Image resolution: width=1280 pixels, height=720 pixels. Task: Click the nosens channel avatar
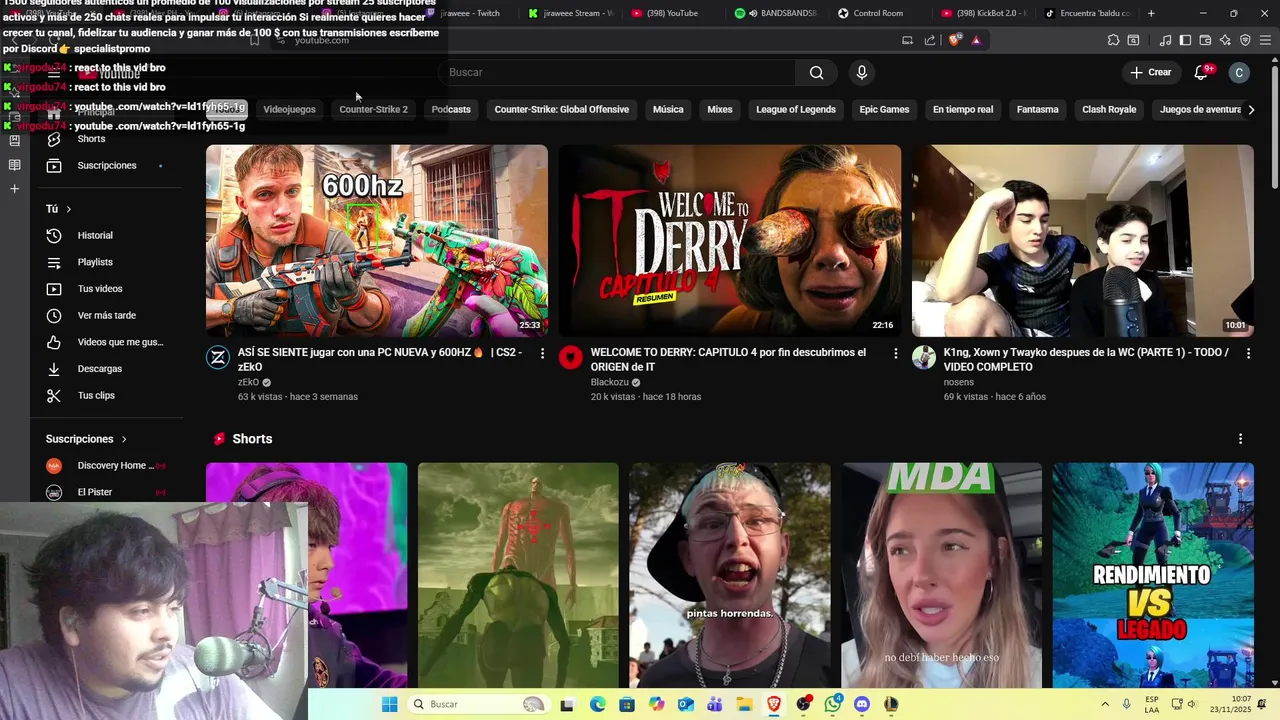(924, 357)
